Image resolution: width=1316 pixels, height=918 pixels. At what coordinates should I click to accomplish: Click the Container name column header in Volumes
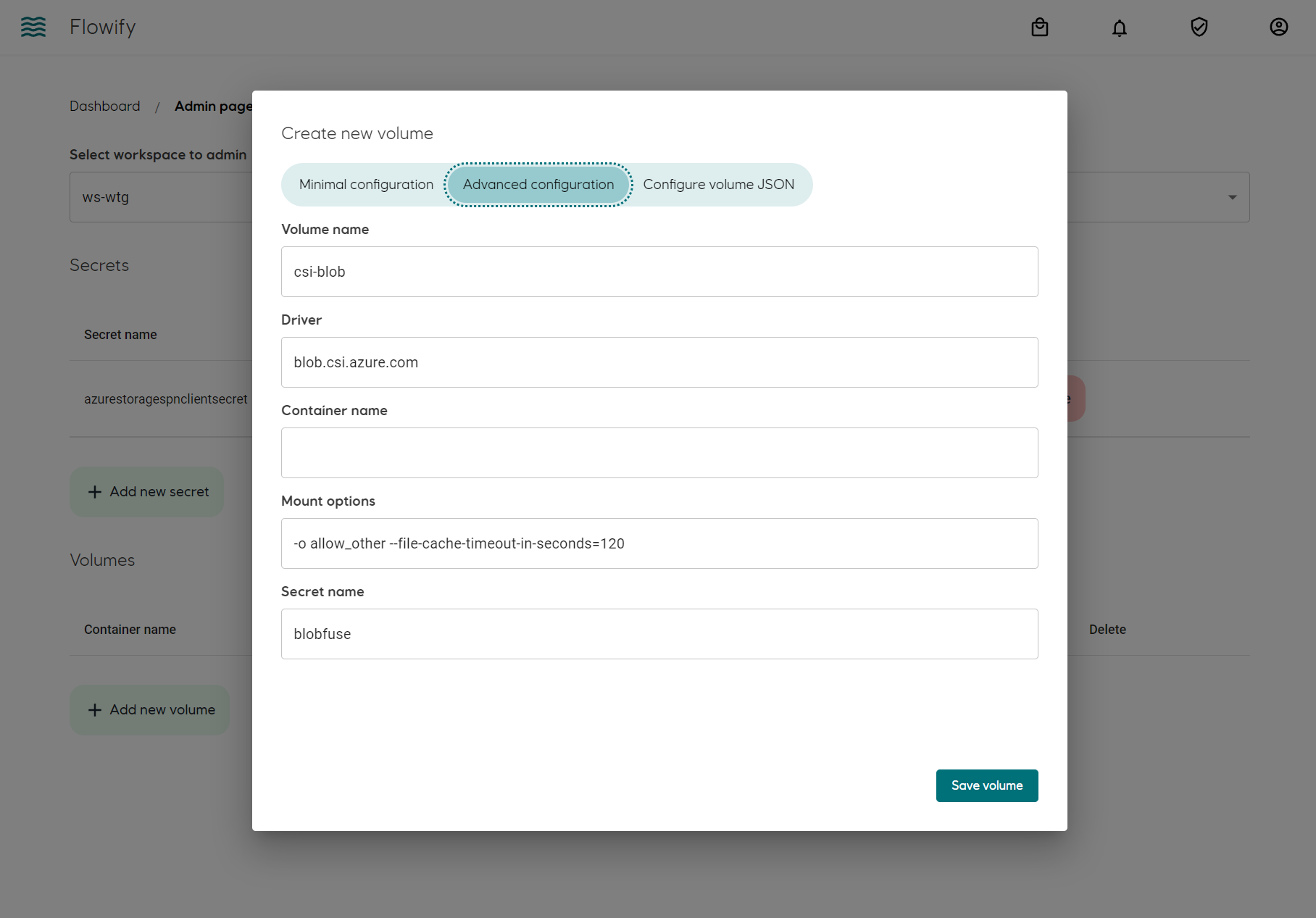pos(130,630)
